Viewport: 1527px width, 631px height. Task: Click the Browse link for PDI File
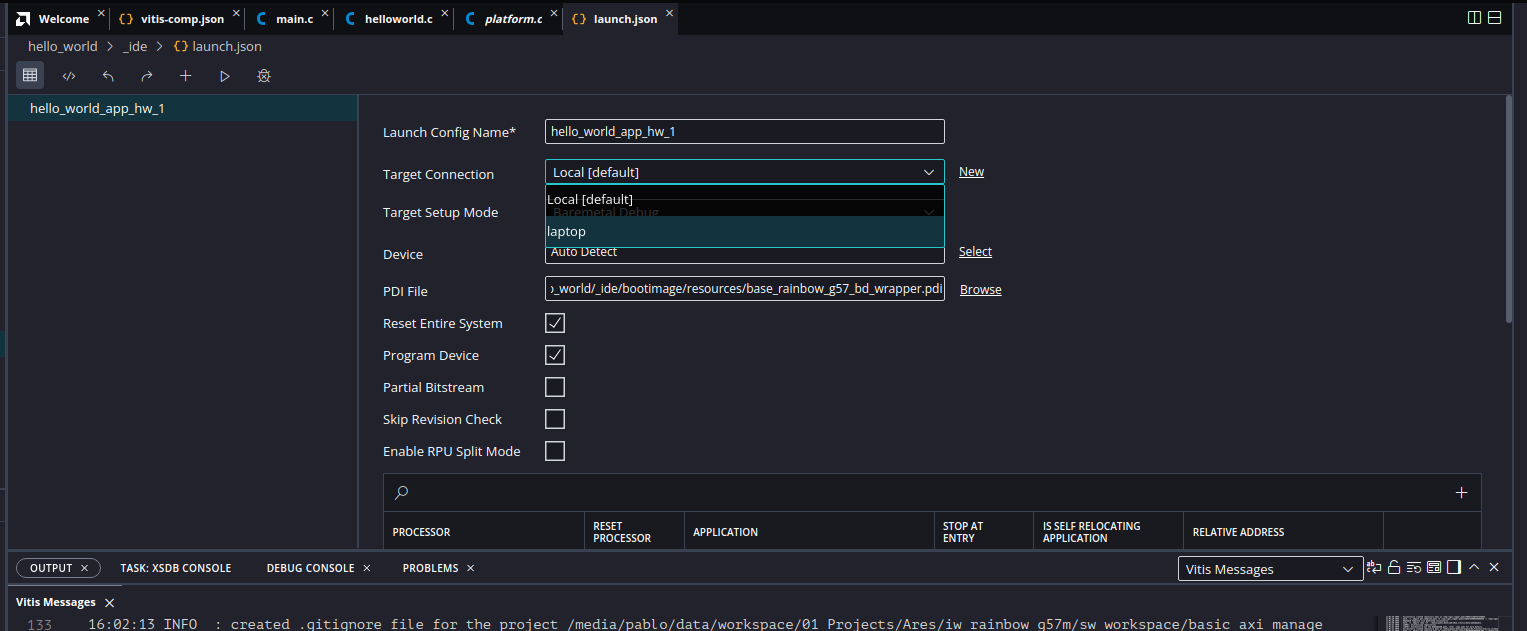980,289
